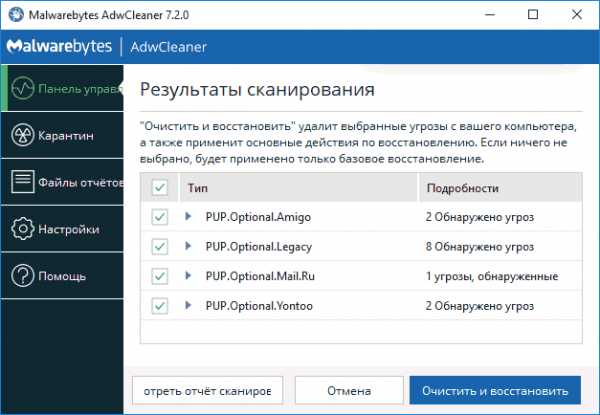Click the AdwCleaner app icon in title bar
The width and height of the screenshot is (600, 415).
[15, 15]
